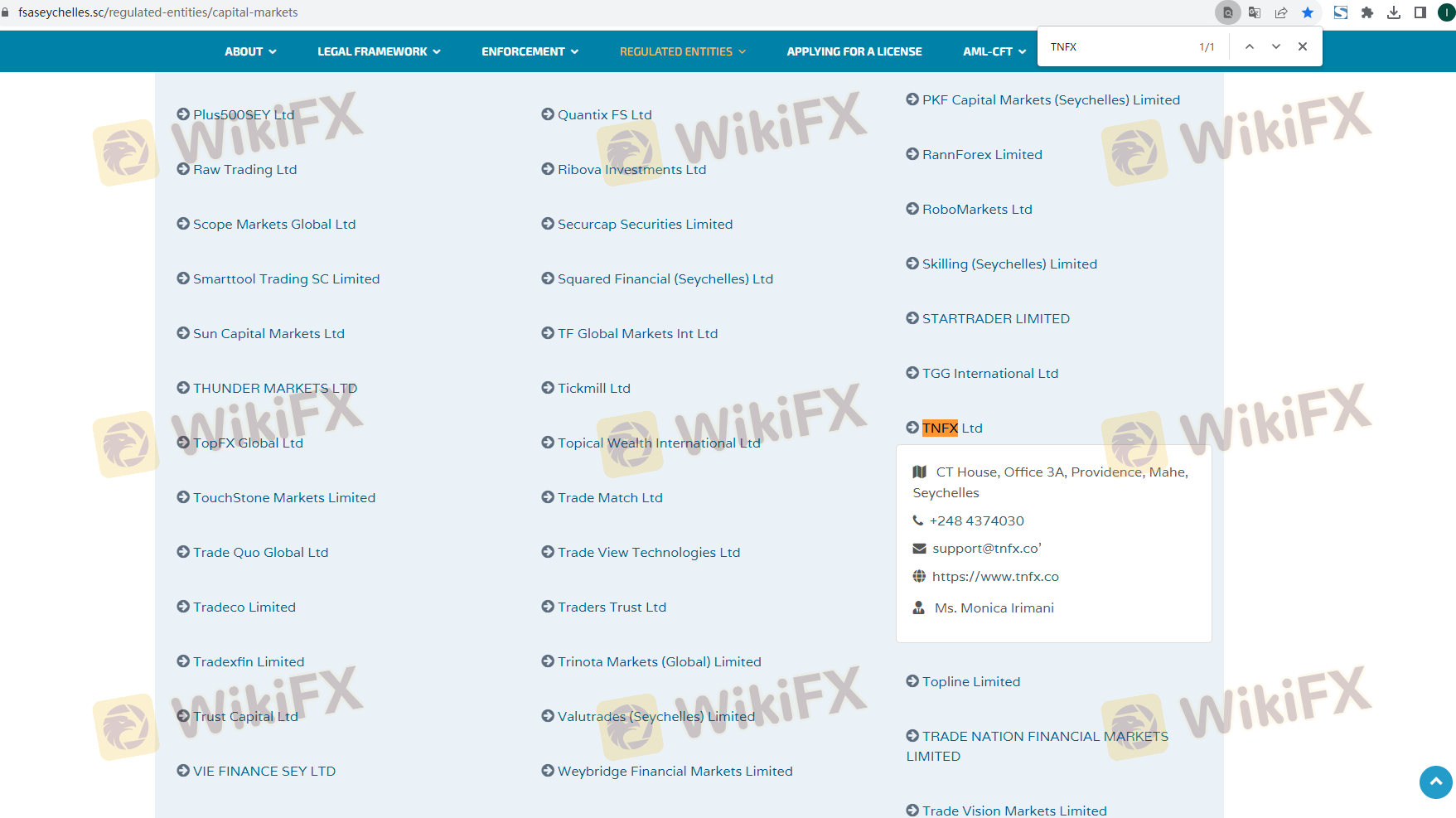Click the Raw Trading Ltd link
The width and height of the screenshot is (1456, 818).
pyautogui.click(x=244, y=169)
